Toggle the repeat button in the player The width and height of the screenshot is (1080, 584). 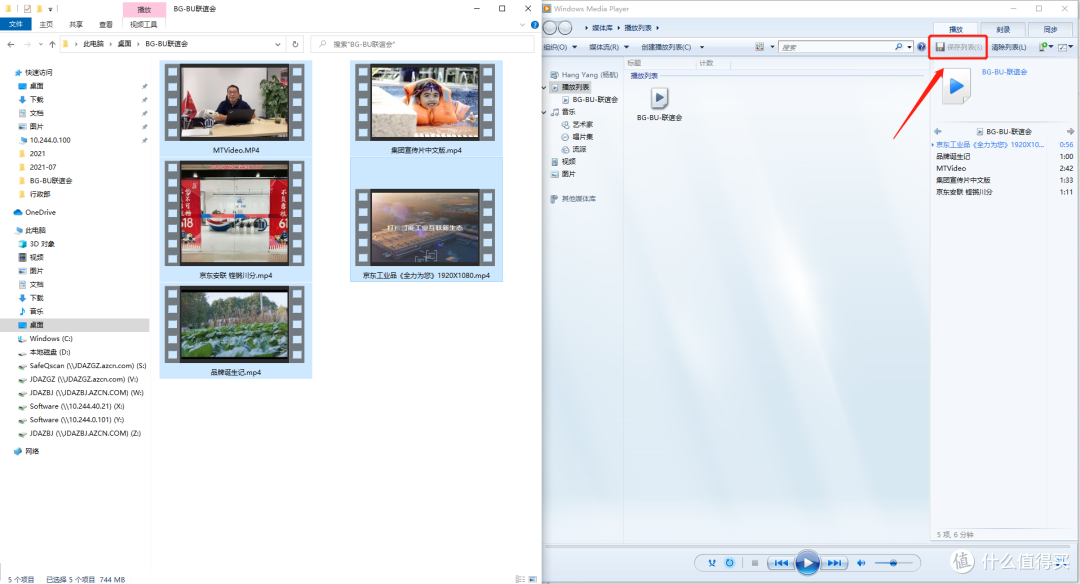pos(729,563)
